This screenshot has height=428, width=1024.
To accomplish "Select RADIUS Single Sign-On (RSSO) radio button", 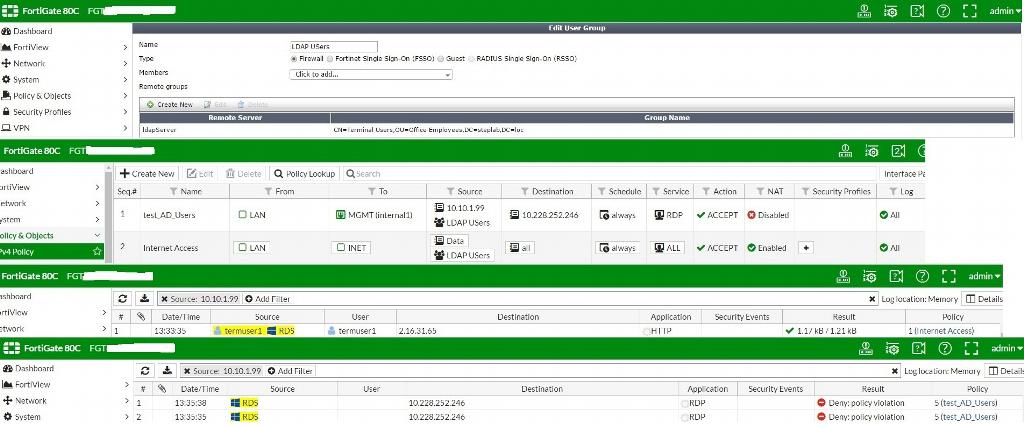I will click(x=471, y=59).
